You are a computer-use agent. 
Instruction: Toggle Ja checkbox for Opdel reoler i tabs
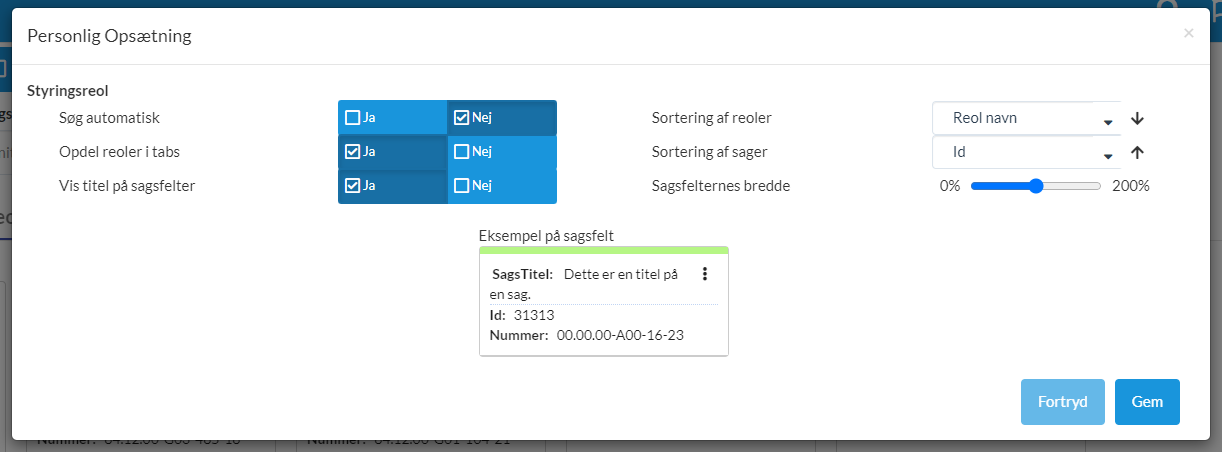(353, 152)
